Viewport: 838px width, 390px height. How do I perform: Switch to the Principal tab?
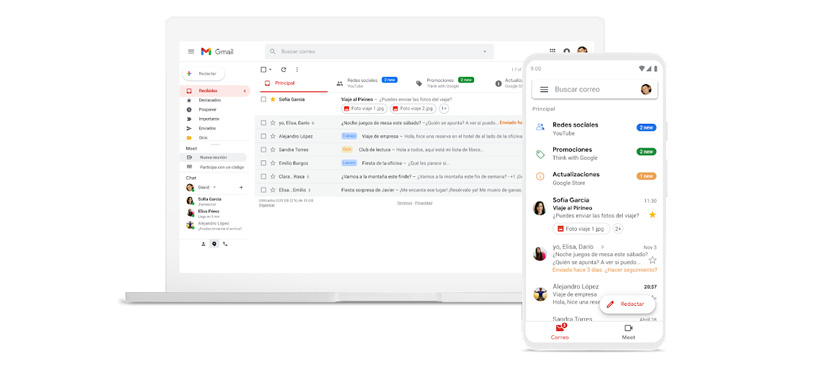coord(293,83)
